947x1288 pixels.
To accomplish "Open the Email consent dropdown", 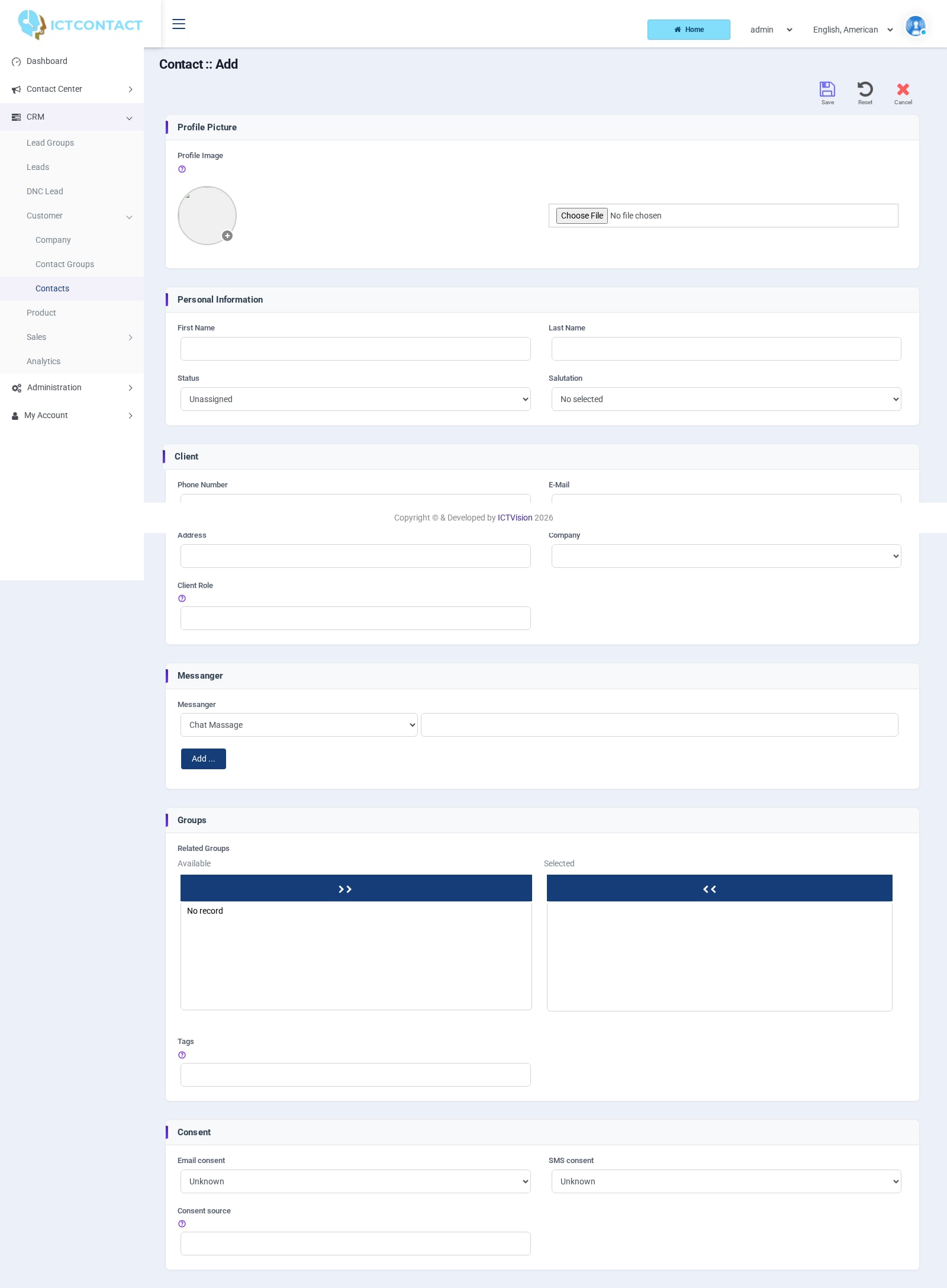I will 356,1181.
